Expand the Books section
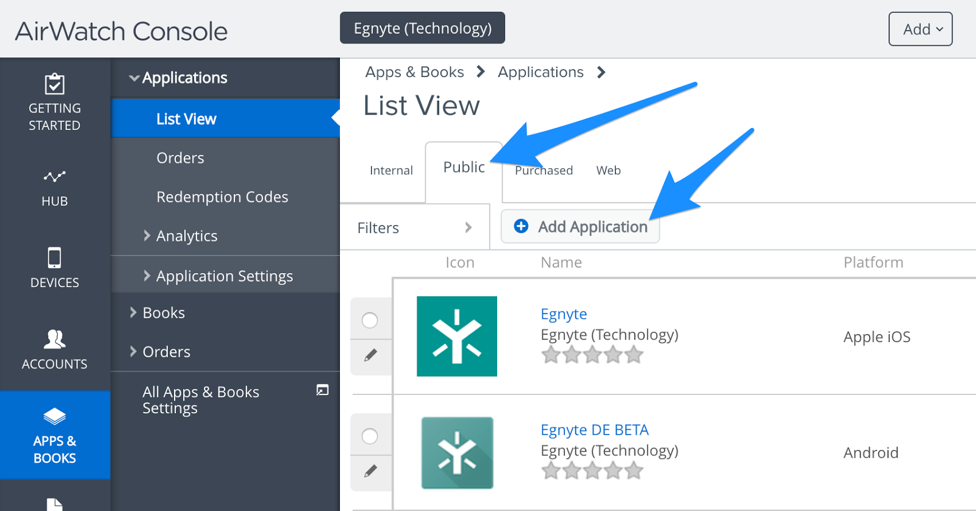 click(133, 312)
